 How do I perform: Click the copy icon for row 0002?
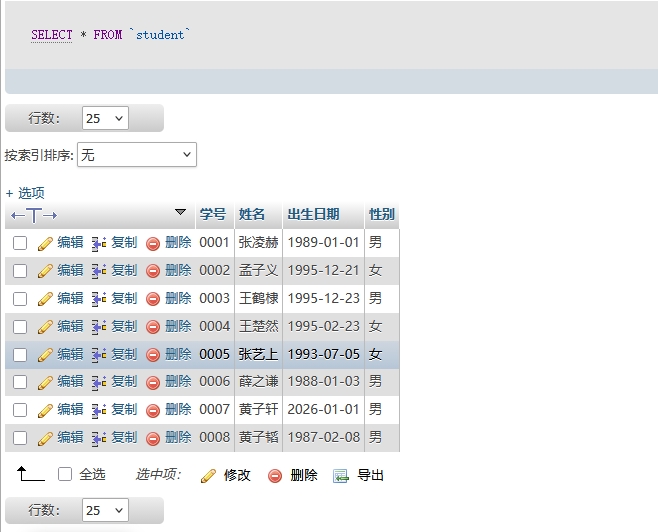pos(99,271)
